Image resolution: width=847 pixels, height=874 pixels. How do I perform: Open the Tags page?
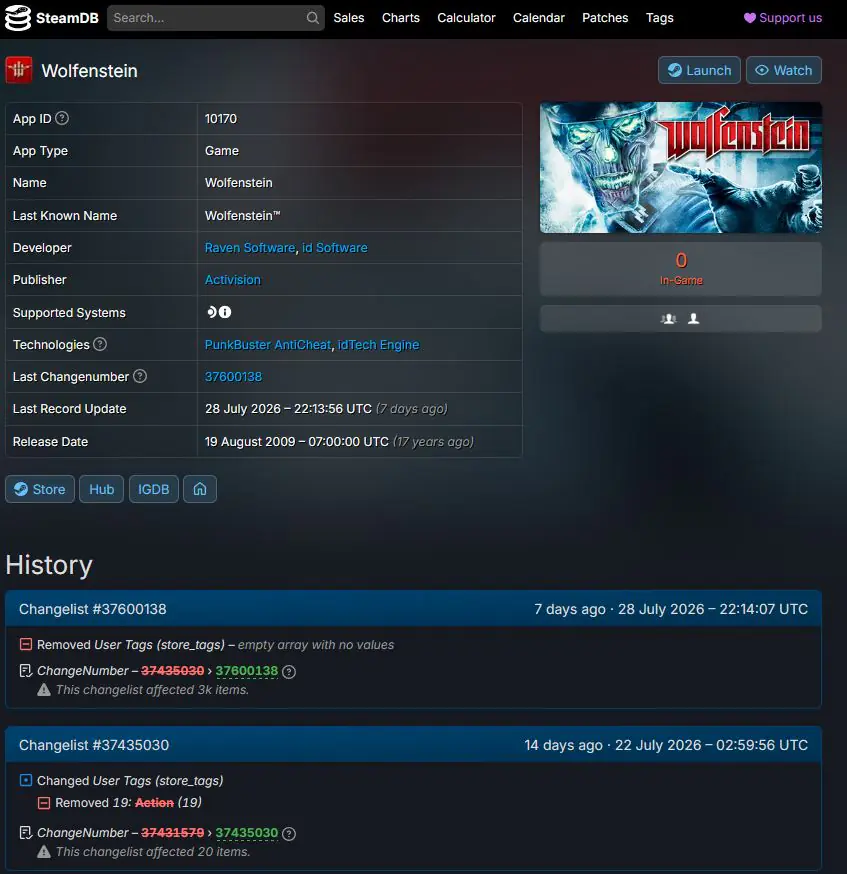660,18
